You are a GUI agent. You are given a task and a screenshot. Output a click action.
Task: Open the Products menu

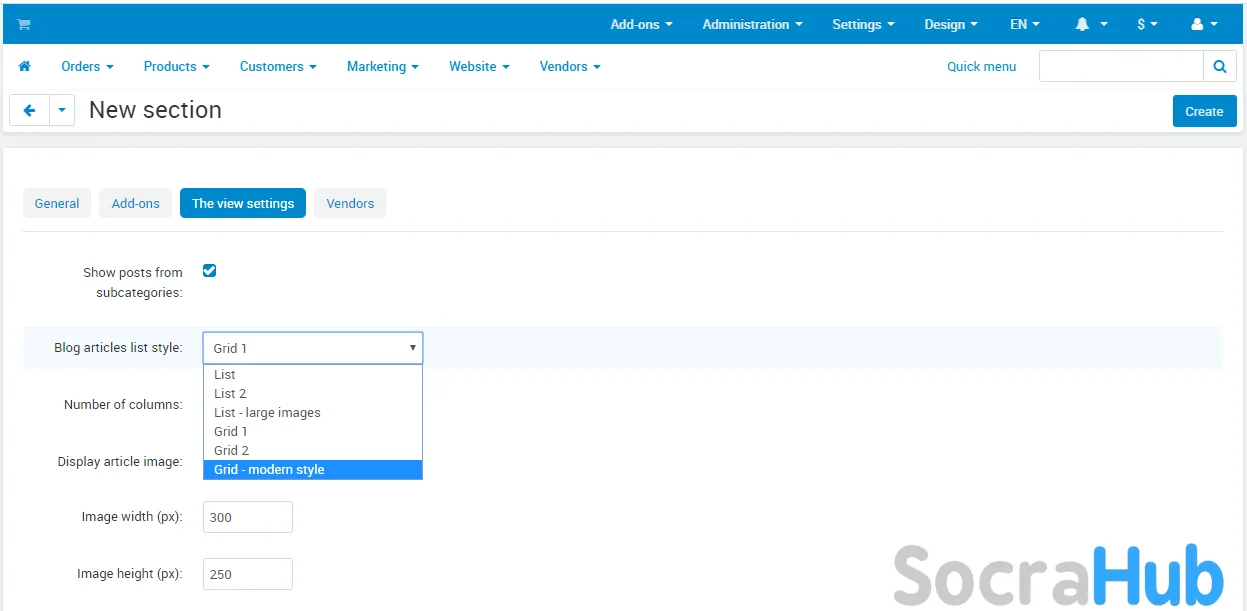coord(176,67)
